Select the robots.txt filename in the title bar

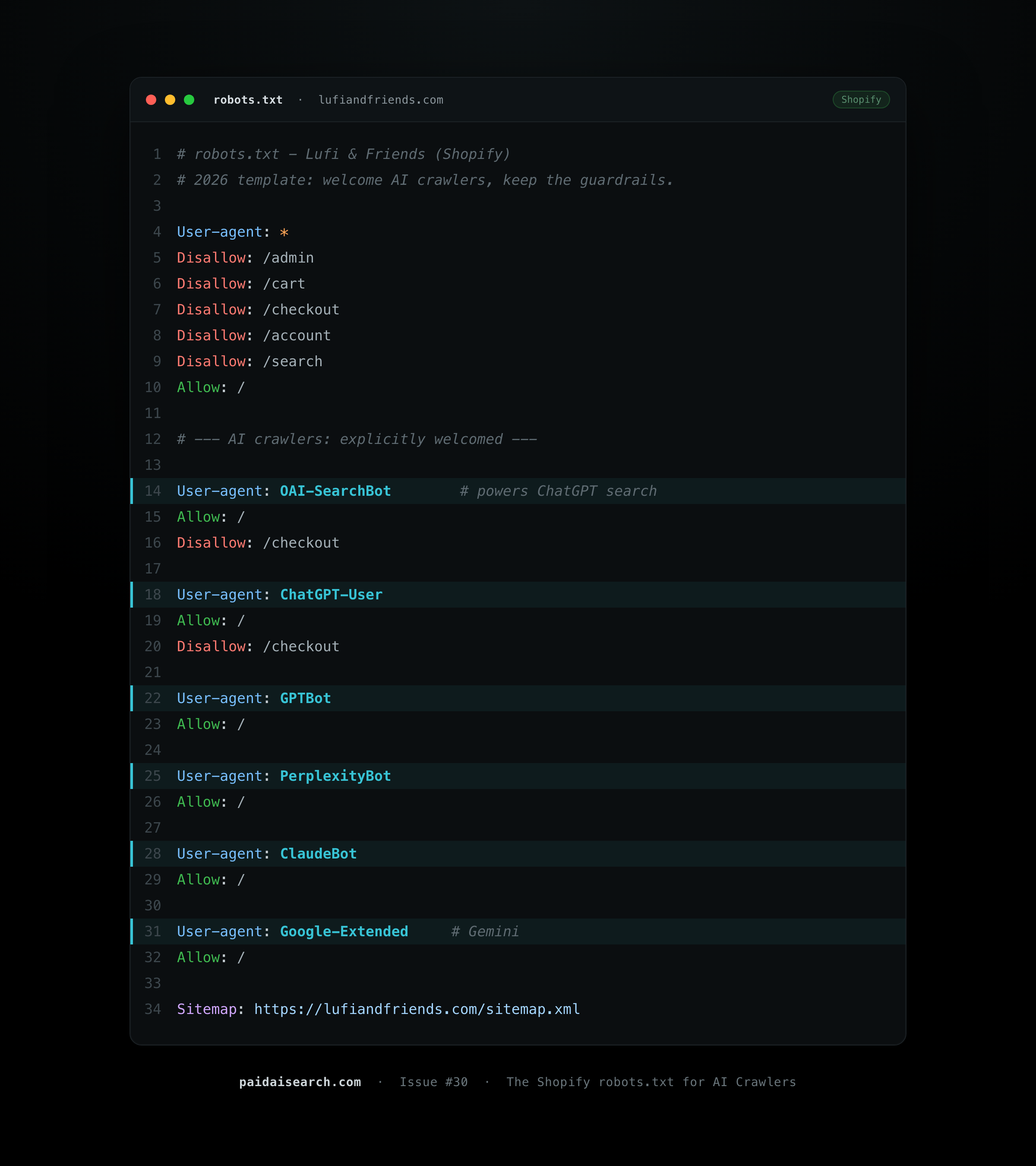(x=248, y=100)
